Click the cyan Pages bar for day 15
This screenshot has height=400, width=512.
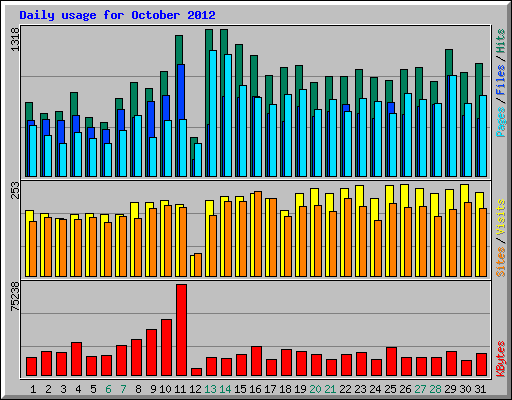(243, 131)
